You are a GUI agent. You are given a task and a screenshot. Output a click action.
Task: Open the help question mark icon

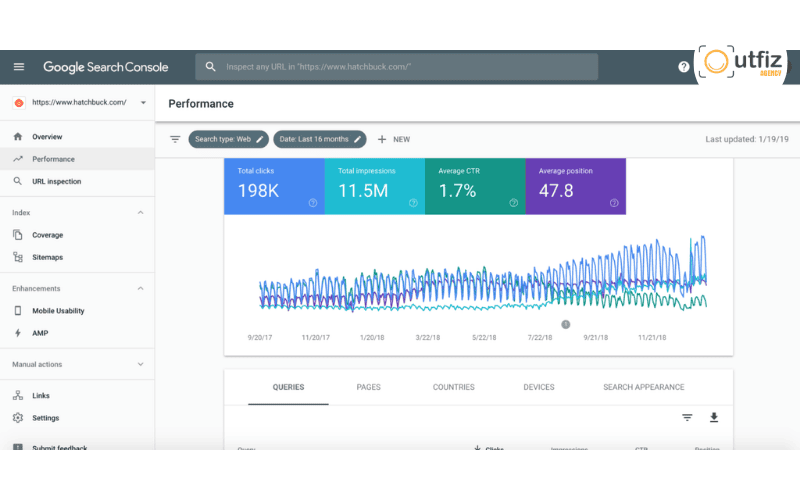point(684,67)
